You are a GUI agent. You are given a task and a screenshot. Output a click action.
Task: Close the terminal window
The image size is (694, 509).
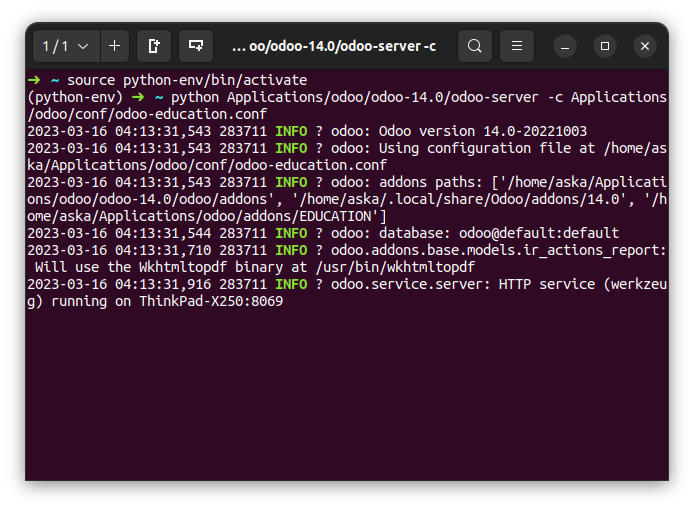coord(645,46)
